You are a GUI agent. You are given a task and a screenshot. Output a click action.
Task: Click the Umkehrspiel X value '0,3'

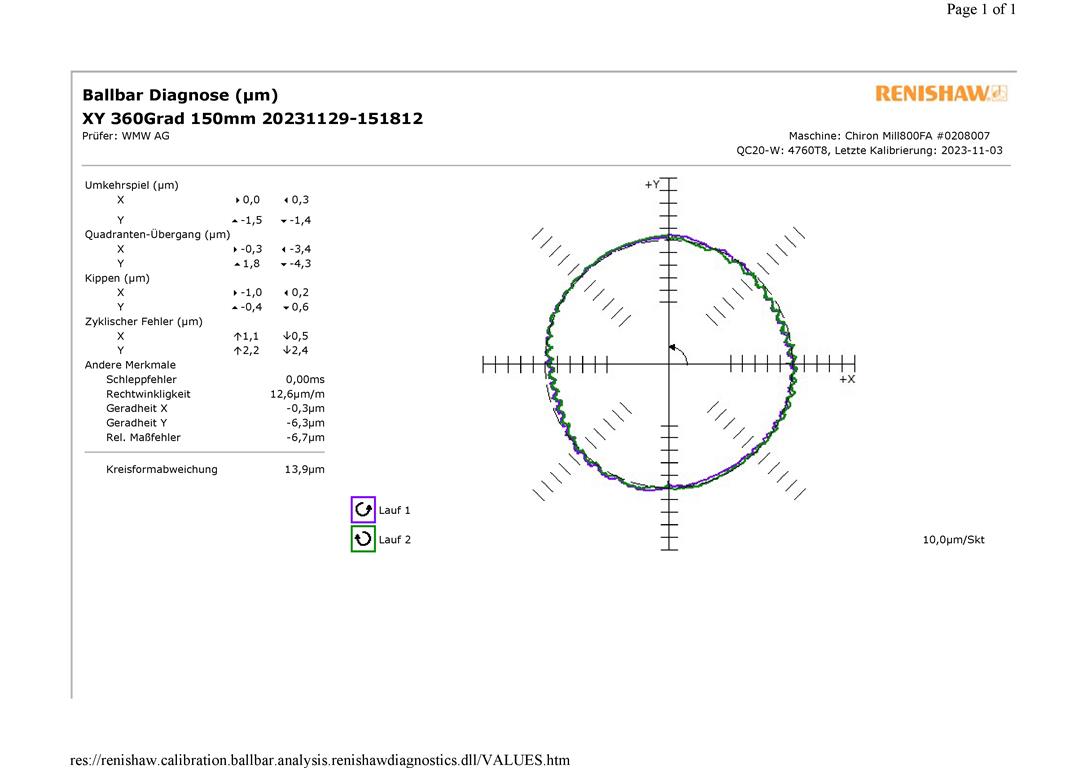click(x=300, y=199)
